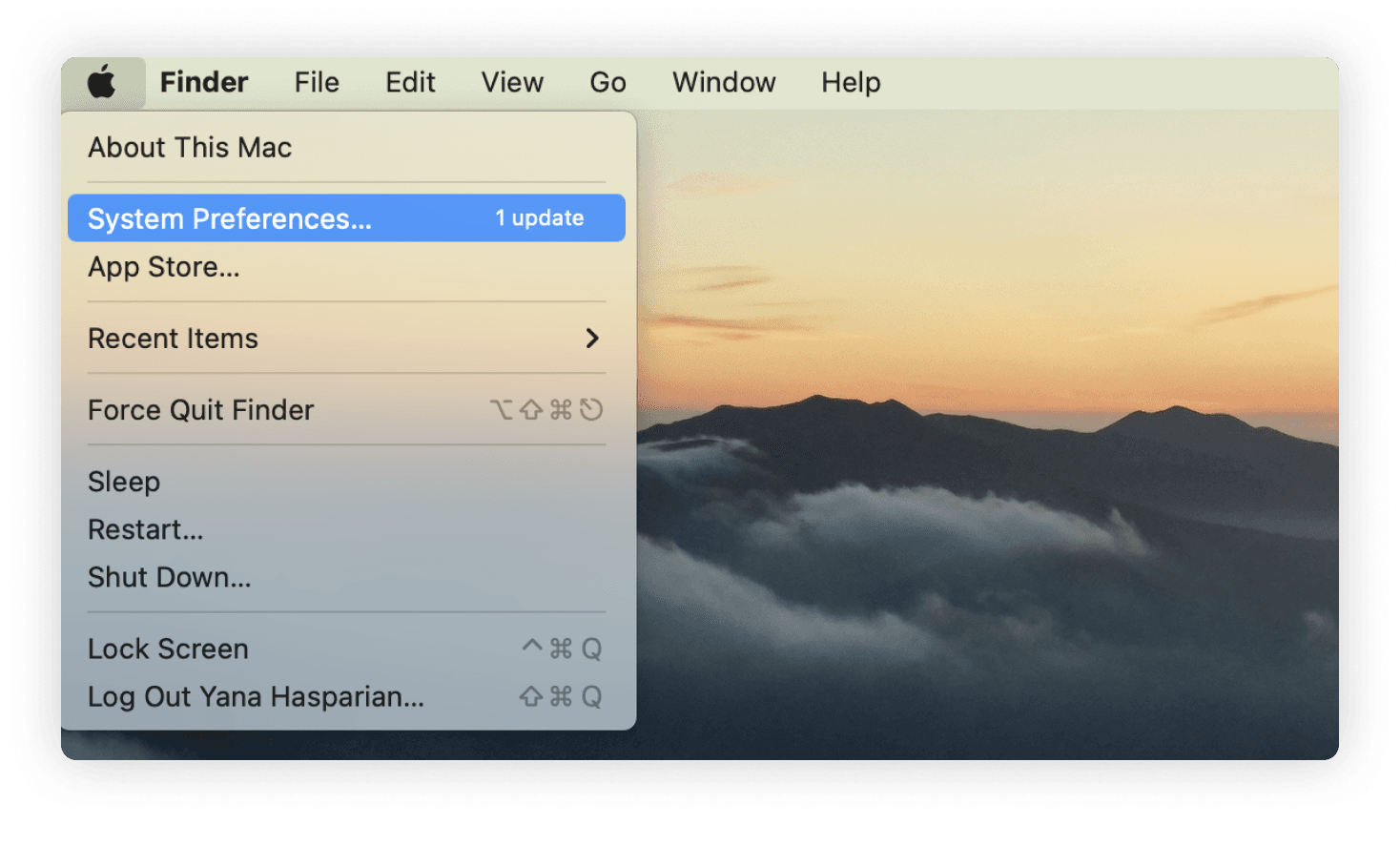1400x845 pixels.
Task: Expand Recent Items submenu chevron arrow
Action: 592,339
